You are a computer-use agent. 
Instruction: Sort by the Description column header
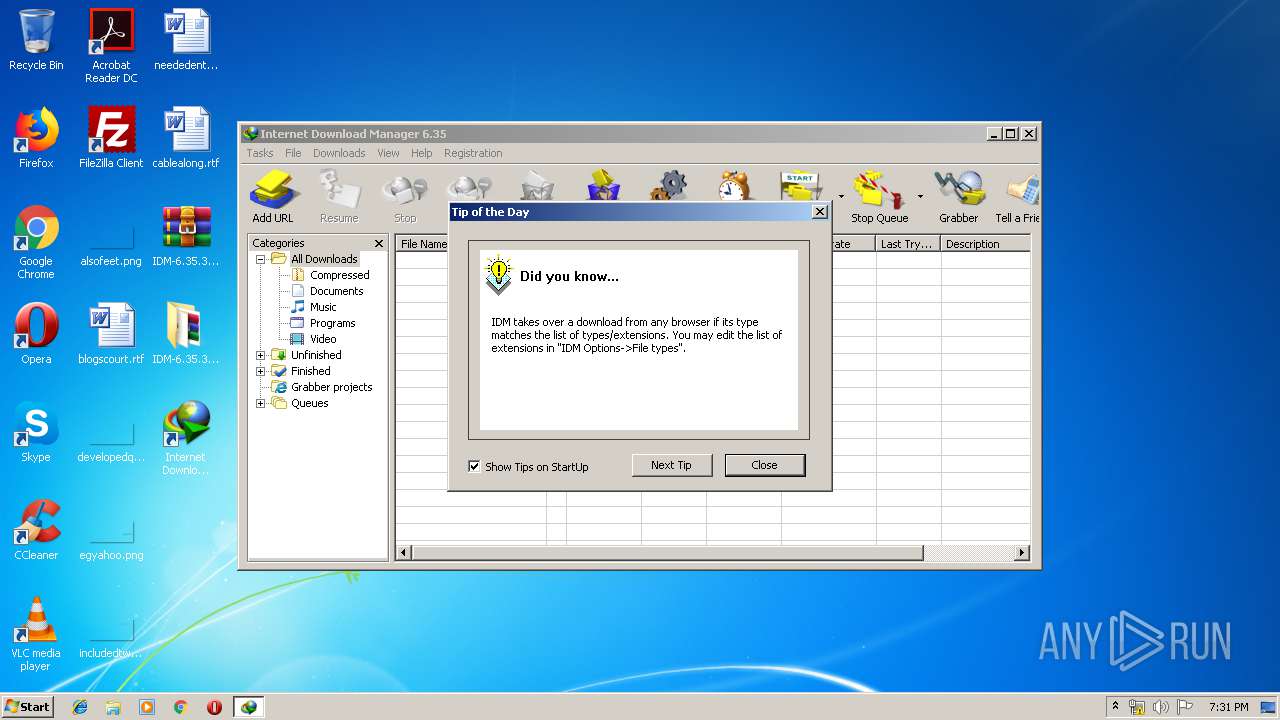[x=985, y=244]
